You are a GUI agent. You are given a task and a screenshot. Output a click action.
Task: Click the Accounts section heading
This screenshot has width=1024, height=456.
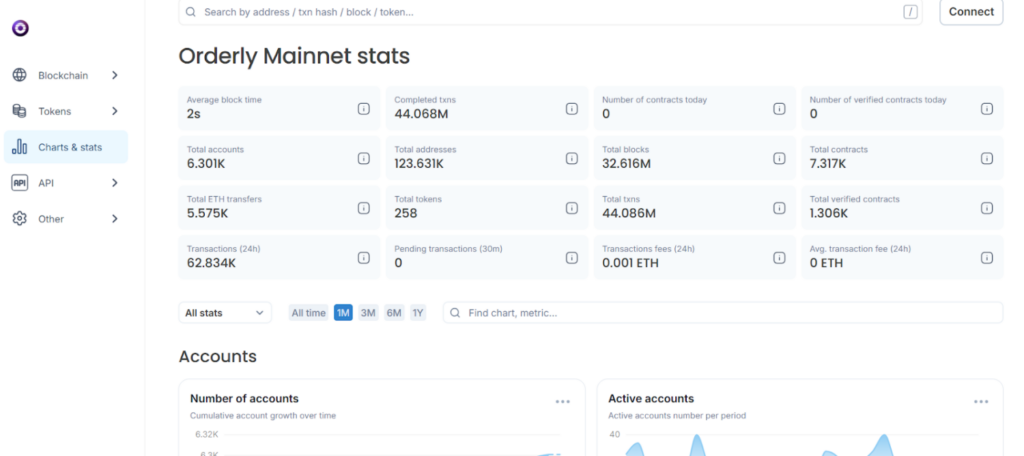click(x=217, y=357)
